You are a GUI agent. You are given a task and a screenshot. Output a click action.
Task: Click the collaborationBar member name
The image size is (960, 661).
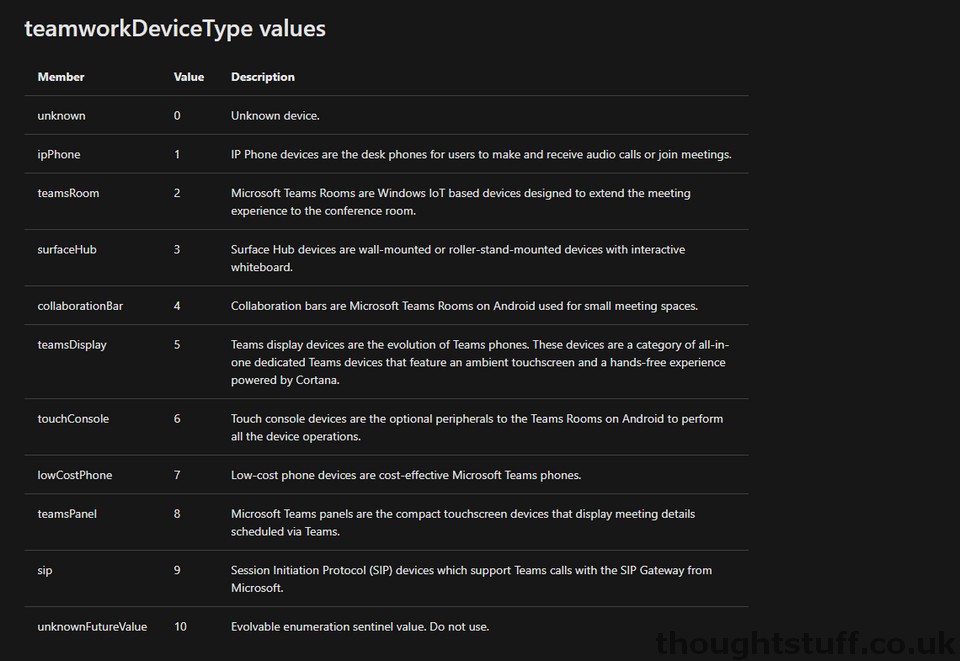tap(80, 305)
